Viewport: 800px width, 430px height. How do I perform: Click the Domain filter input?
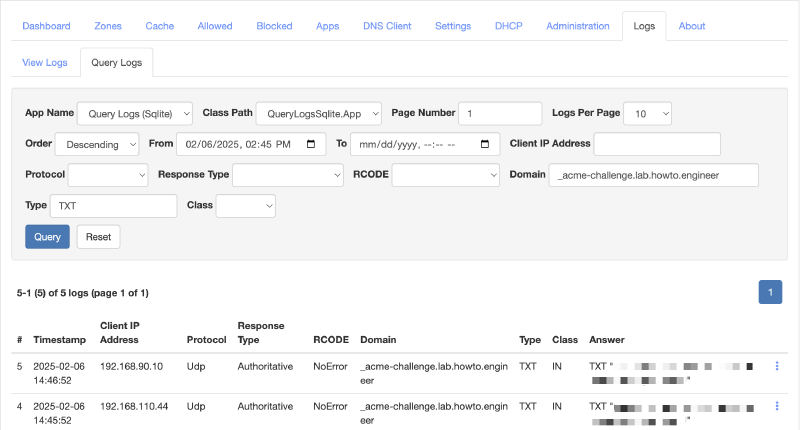click(654, 175)
